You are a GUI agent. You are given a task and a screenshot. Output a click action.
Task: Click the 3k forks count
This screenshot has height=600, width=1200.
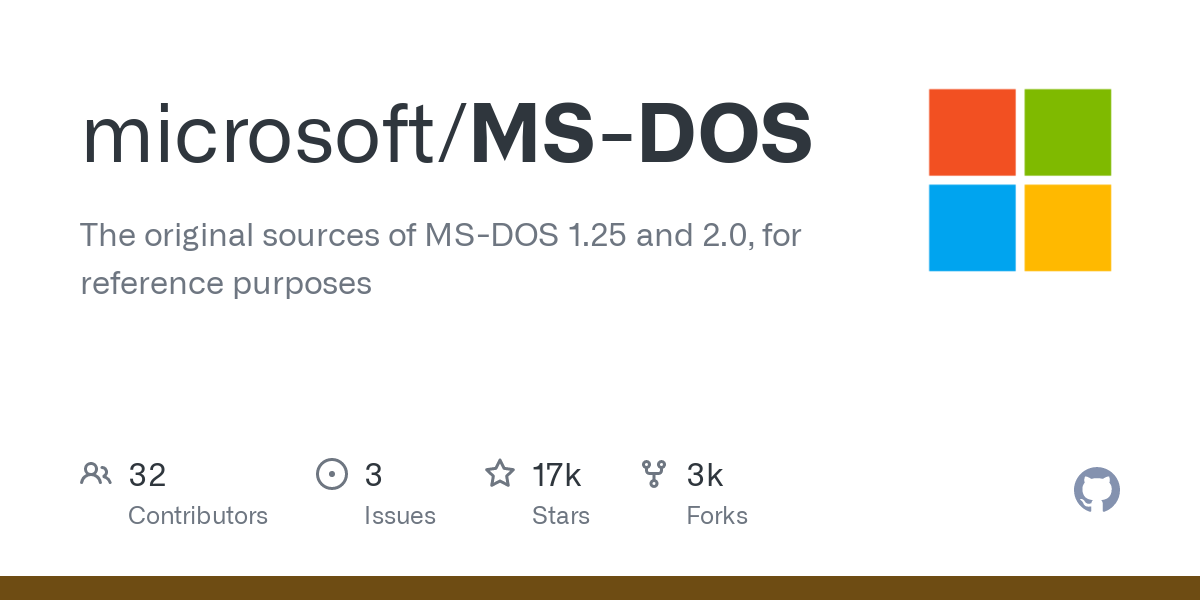click(x=705, y=475)
